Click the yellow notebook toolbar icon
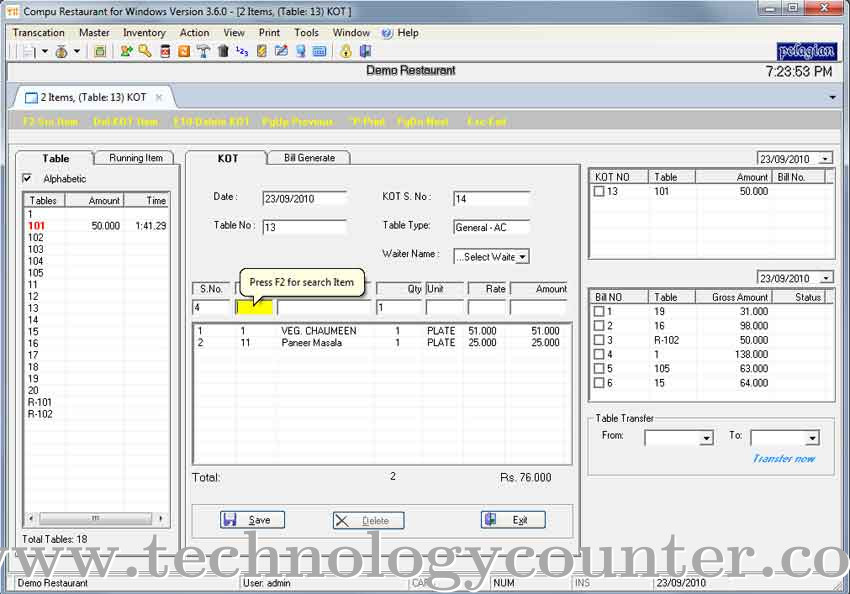Image resolution: width=850 pixels, height=594 pixels. tap(262, 51)
